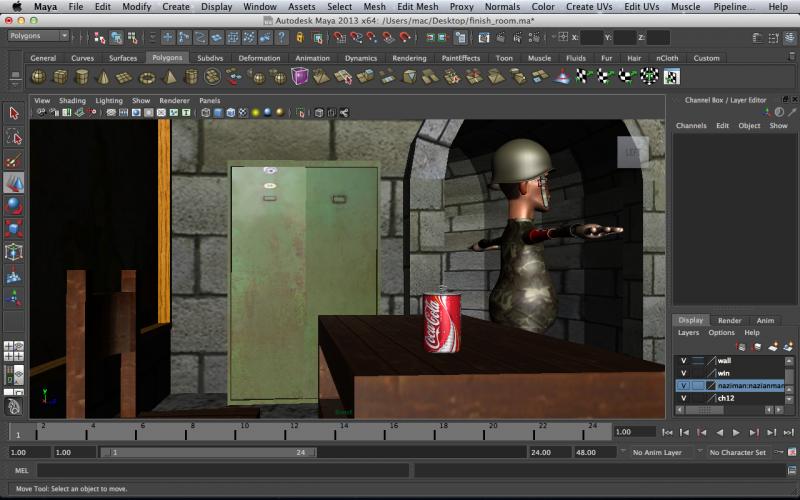Screen dimensions: 800x500
Task: Create a polygon sphere from the shelf
Action: point(38,77)
